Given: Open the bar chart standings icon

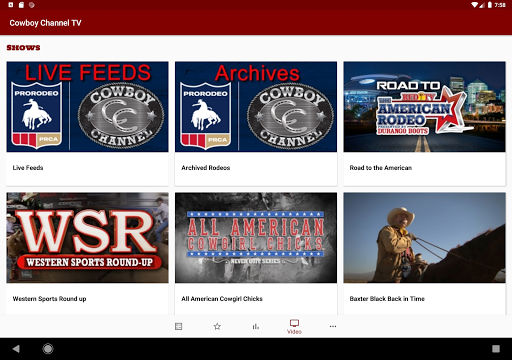Looking at the screenshot, I should [x=256, y=326].
